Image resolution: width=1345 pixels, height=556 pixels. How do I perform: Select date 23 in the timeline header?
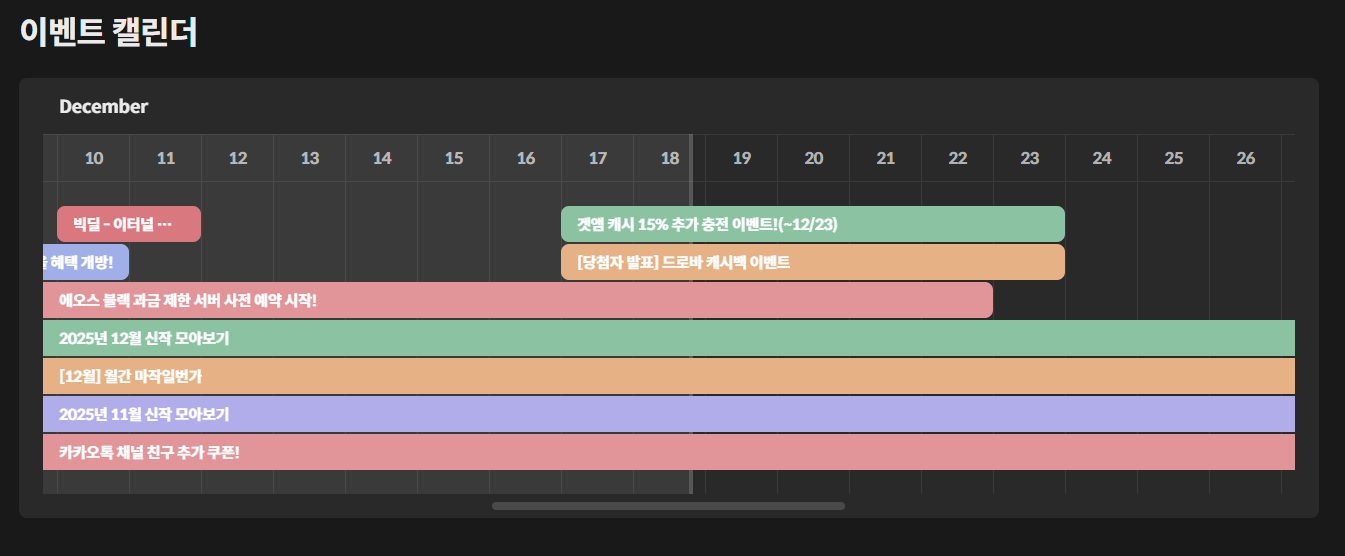coord(1030,158)
